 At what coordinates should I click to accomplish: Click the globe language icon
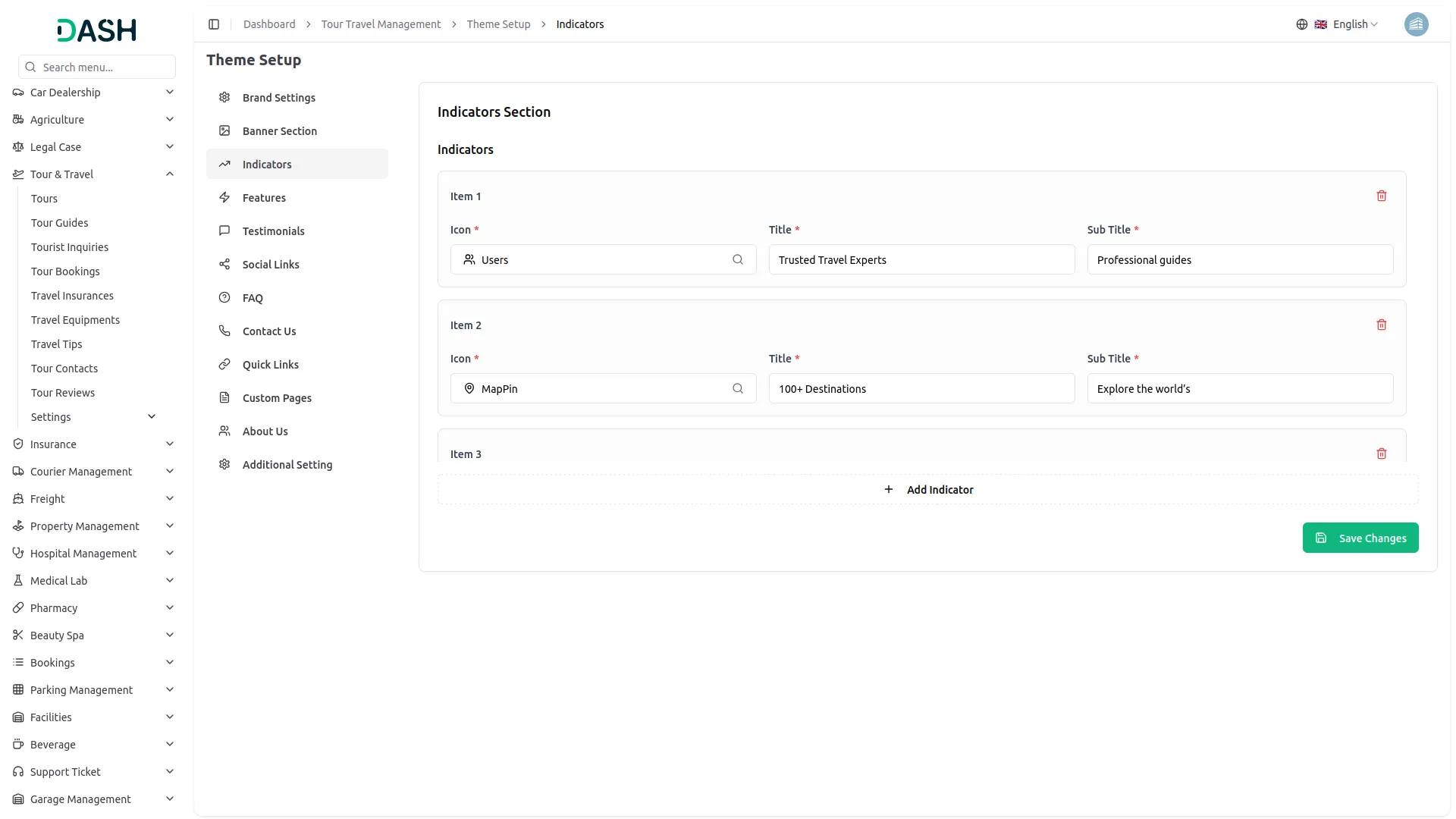pyautogui.click(x=1301, y=24)
